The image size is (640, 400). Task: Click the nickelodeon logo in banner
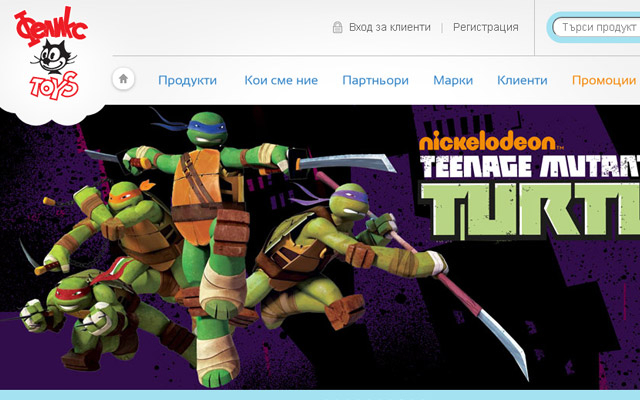click(x=491, y=140)
